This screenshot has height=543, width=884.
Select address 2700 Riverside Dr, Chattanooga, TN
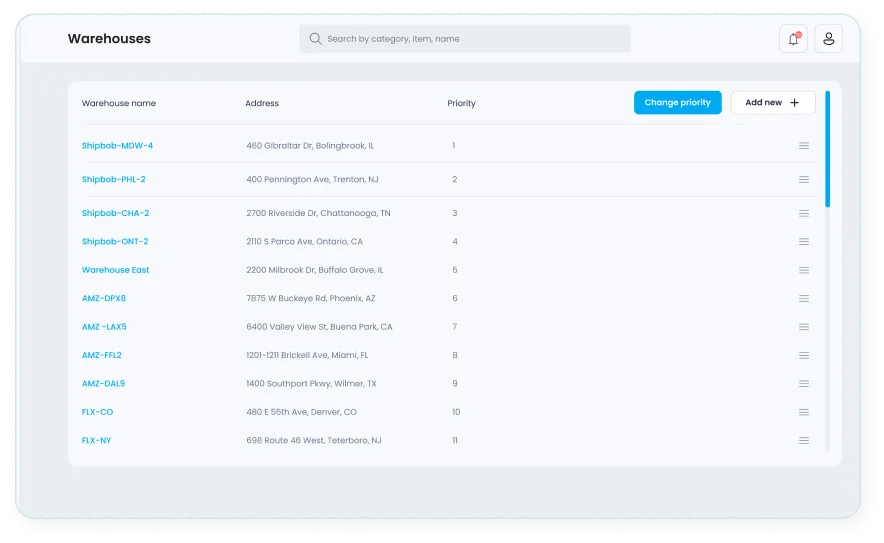click(318, 213)
